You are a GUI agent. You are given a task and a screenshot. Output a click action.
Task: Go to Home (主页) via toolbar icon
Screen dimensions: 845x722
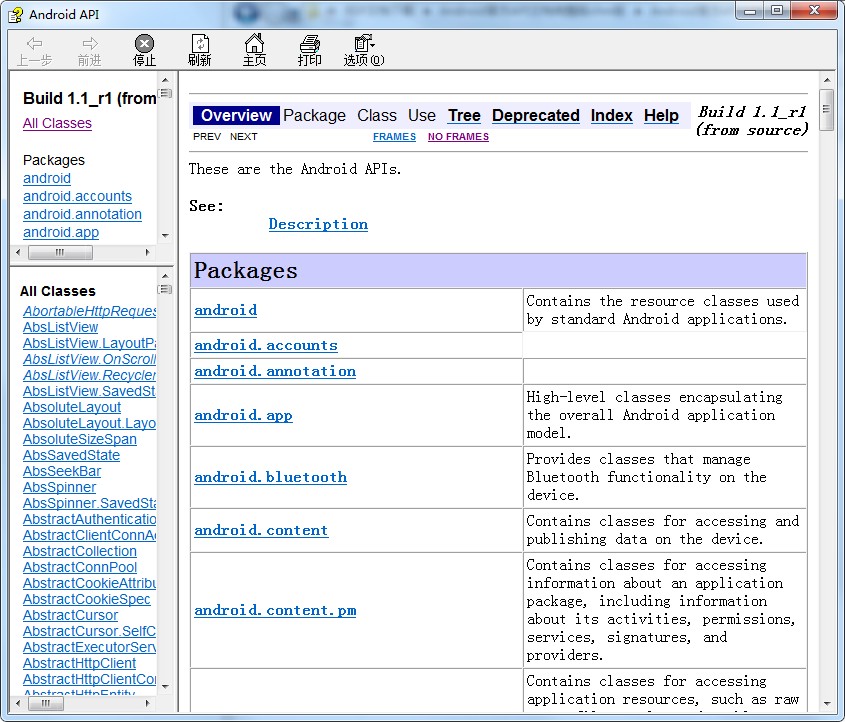click(255, 44)
